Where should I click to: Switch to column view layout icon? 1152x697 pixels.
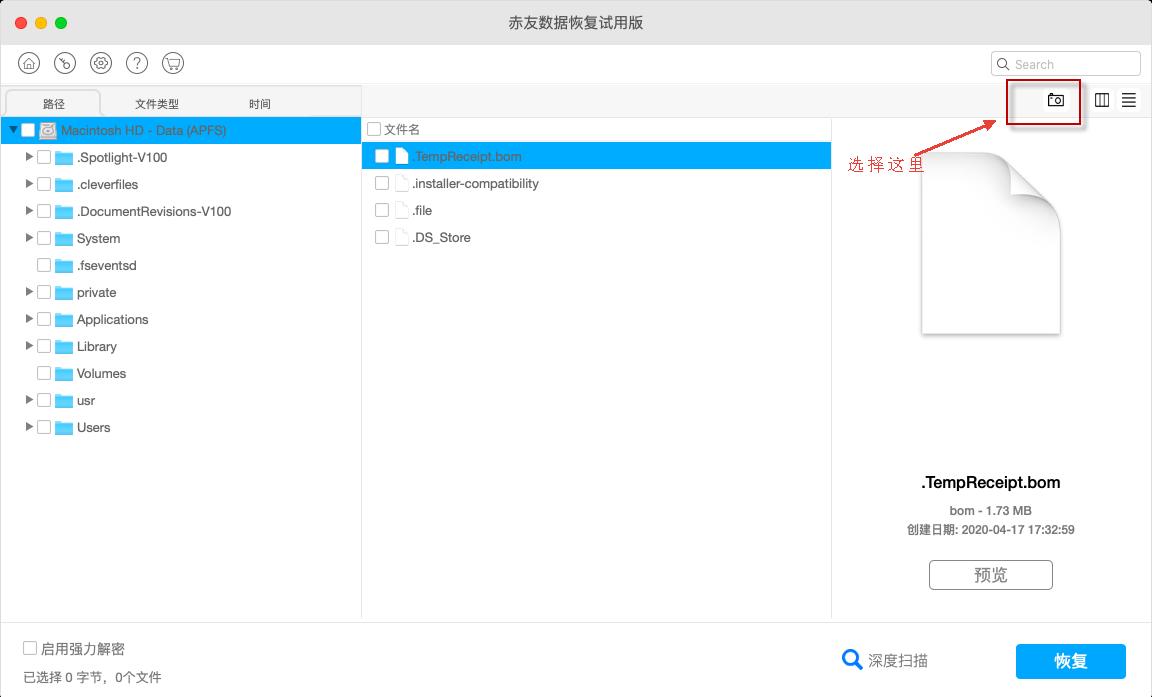pyautogui.click(x=1101, y=100)
